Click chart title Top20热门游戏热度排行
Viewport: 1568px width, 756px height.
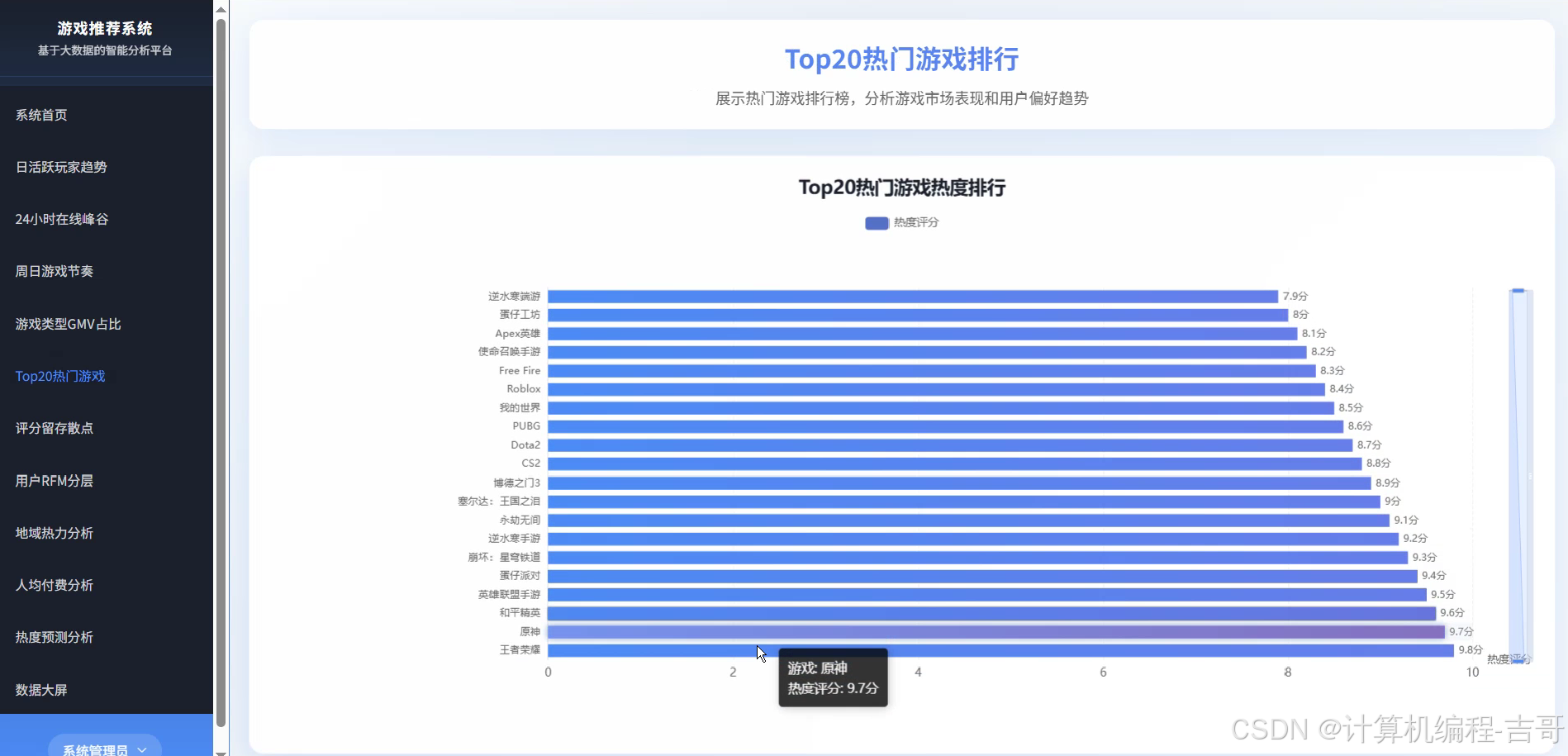pyautogui.click(x=901, y=188)
